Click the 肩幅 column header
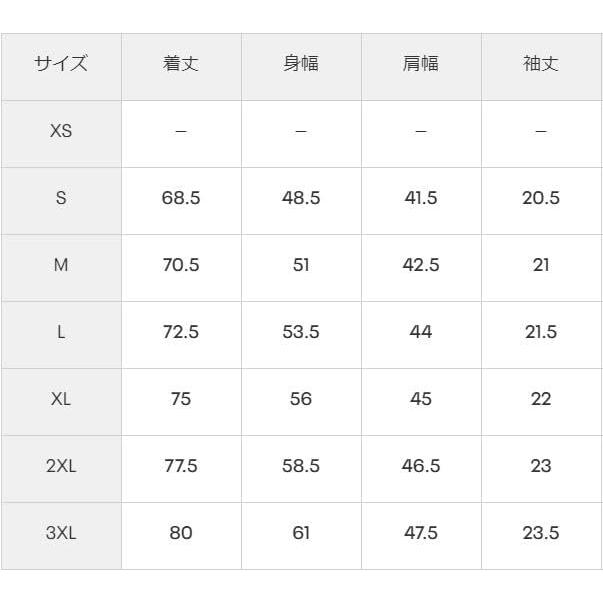This screenshot has width=603, height=603. (421, 67)
